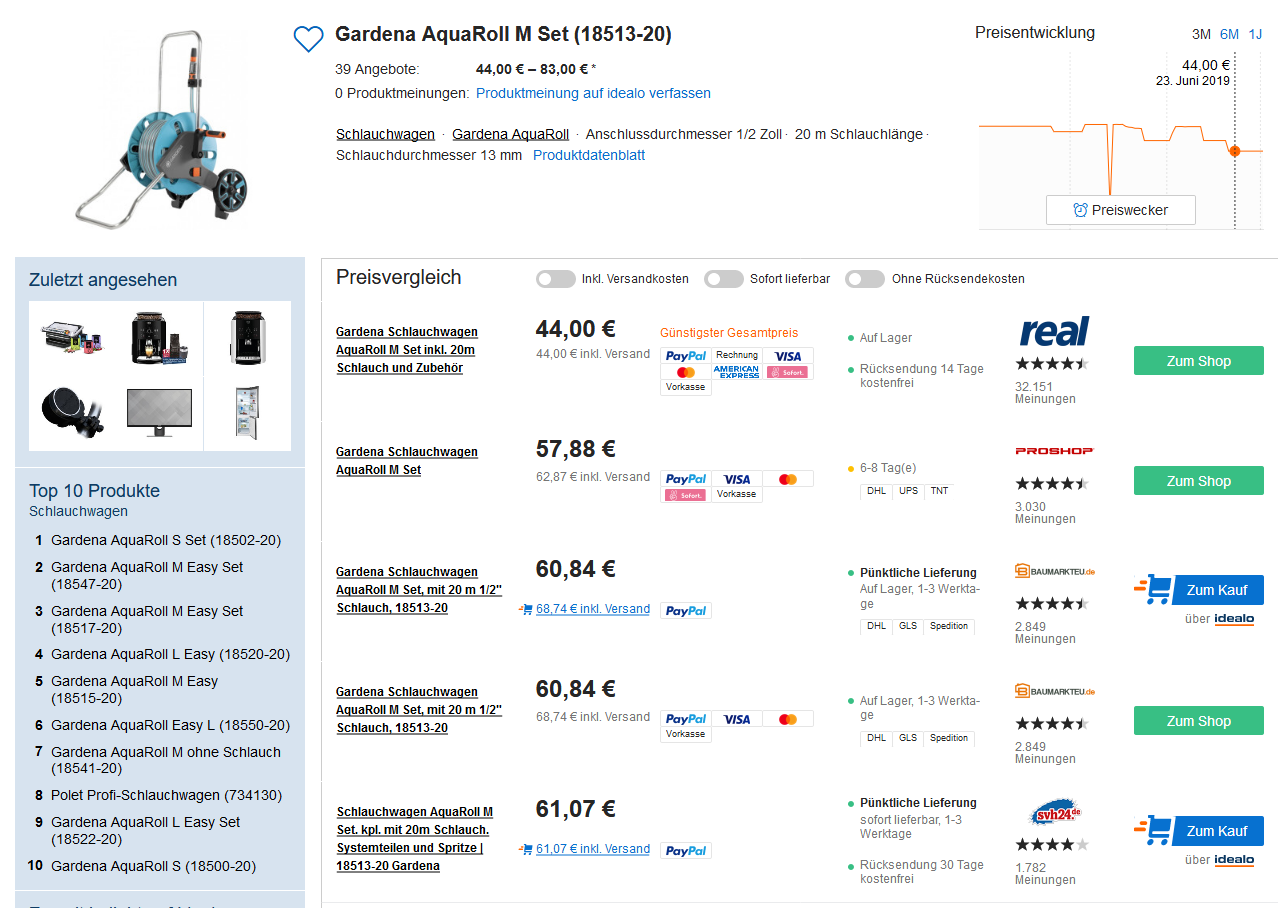Switch price history to 1J
The width and height of the screenshot is (1278, 908).
pyautogui.click(x=1255, y=34)
